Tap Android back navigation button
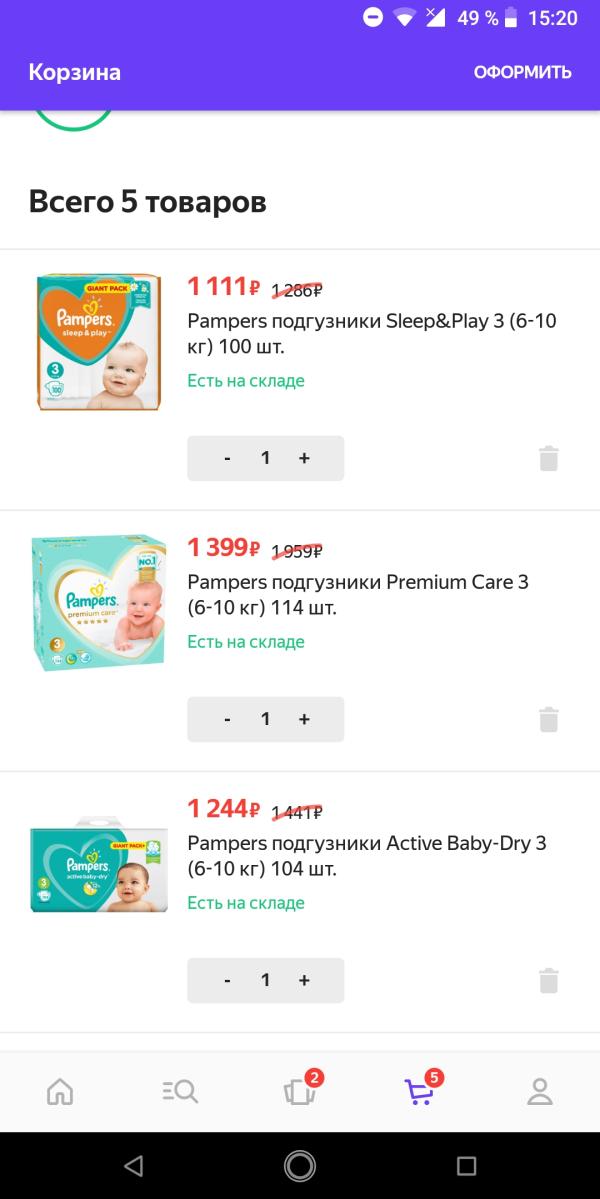This screenshot has height=1199, width=600. pyautogui.click(x=134, y=1165)
